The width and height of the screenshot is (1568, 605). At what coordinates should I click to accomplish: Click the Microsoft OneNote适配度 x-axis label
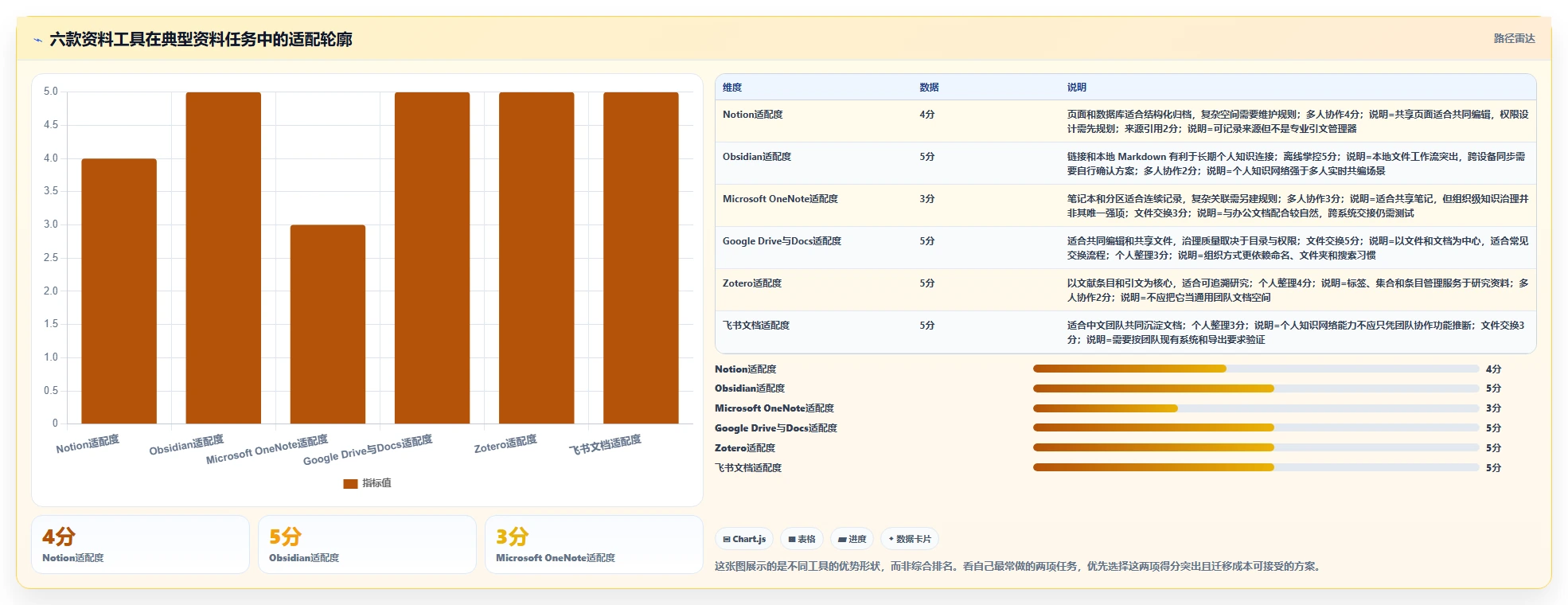click(267, 450)
